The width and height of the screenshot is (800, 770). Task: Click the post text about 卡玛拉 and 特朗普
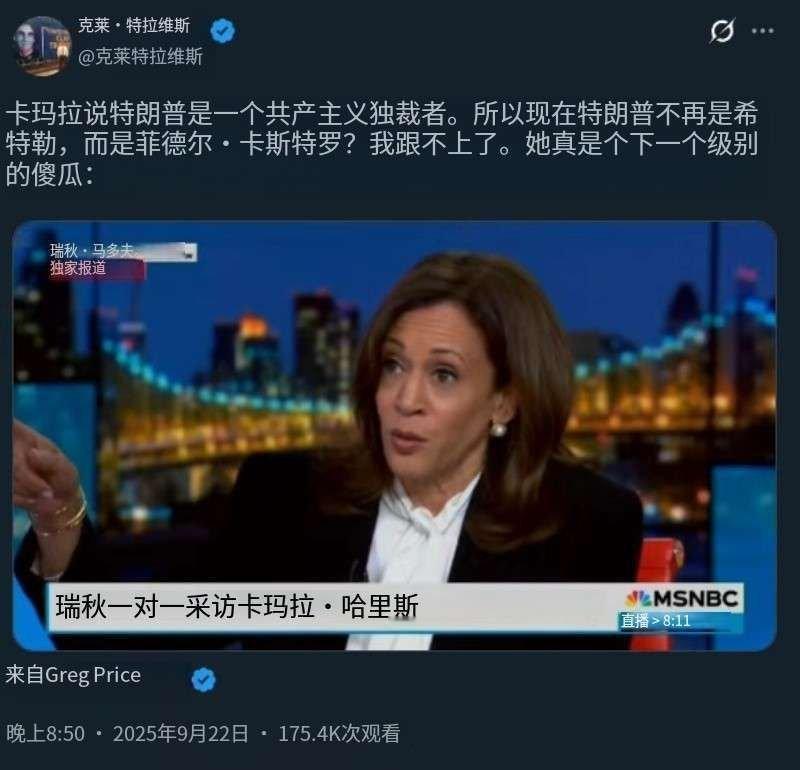pos(382,143)
